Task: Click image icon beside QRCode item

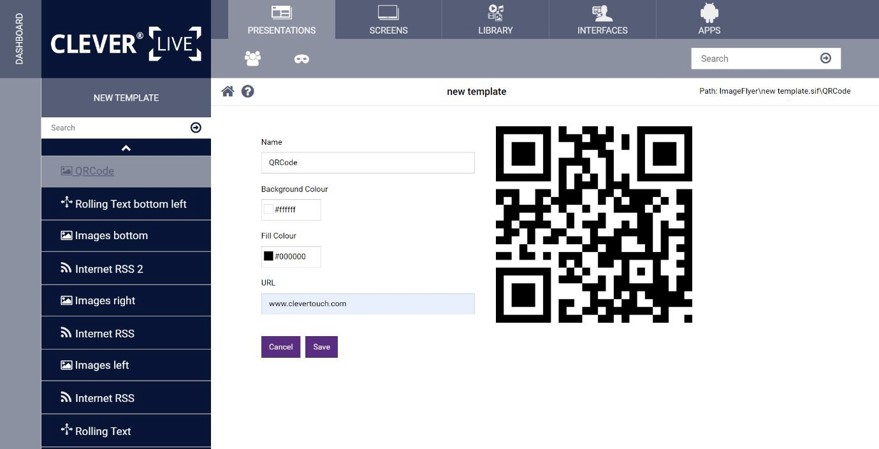Action: click(x=66, y=171)
